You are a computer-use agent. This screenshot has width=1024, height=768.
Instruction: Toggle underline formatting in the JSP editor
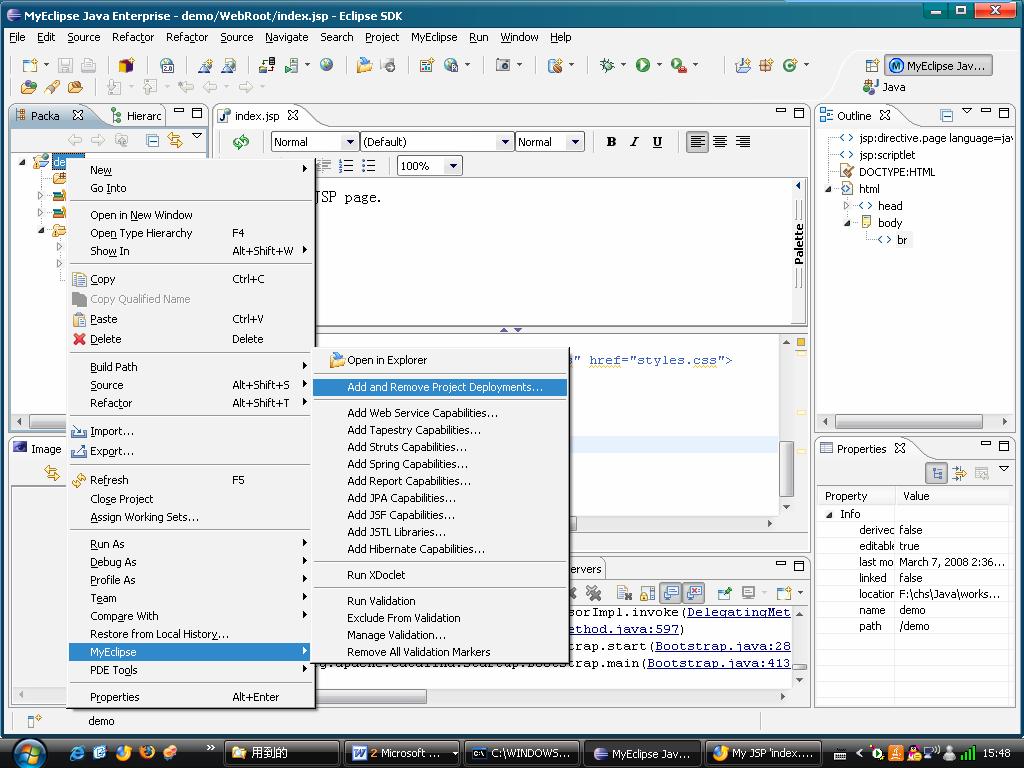pos(657,142)
